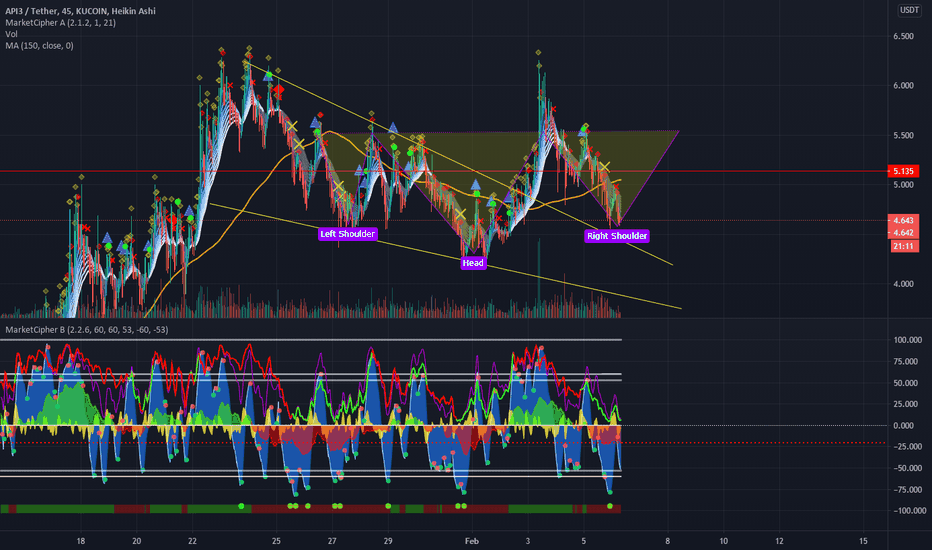Screen dimensions: 932x550
Task: Click date 27 on the time axis
Action: (332, 541)
